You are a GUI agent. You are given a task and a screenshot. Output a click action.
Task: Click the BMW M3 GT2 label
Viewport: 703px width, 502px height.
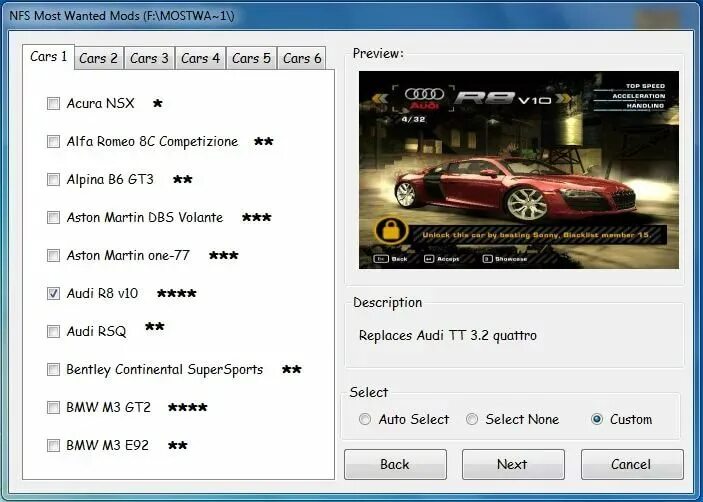click(108, 407)
